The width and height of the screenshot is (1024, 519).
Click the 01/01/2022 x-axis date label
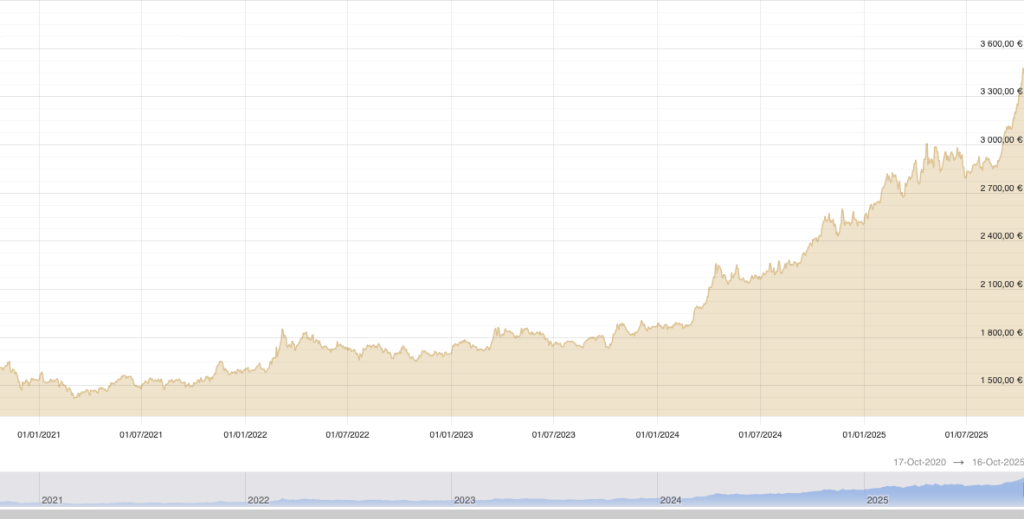245,435
